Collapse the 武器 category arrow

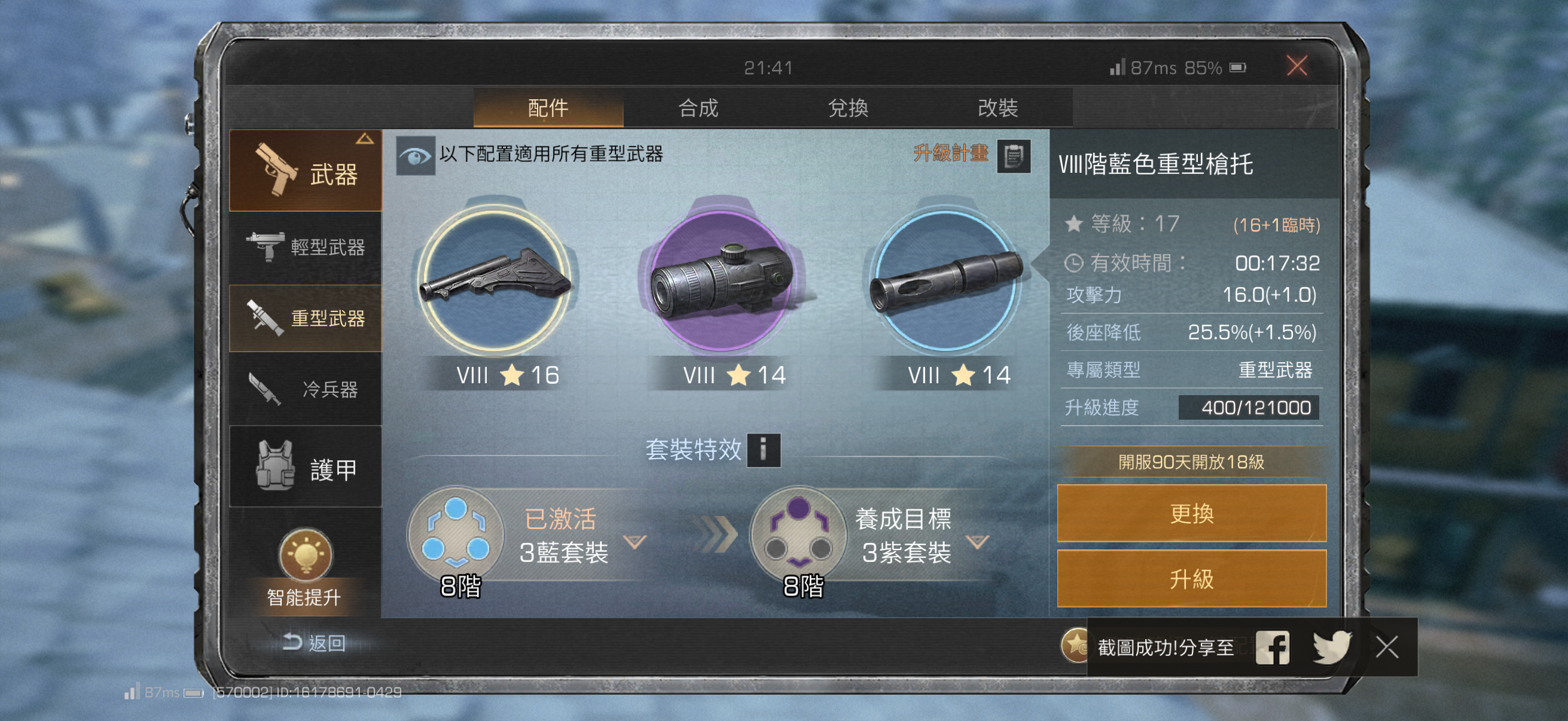(365, 139)
